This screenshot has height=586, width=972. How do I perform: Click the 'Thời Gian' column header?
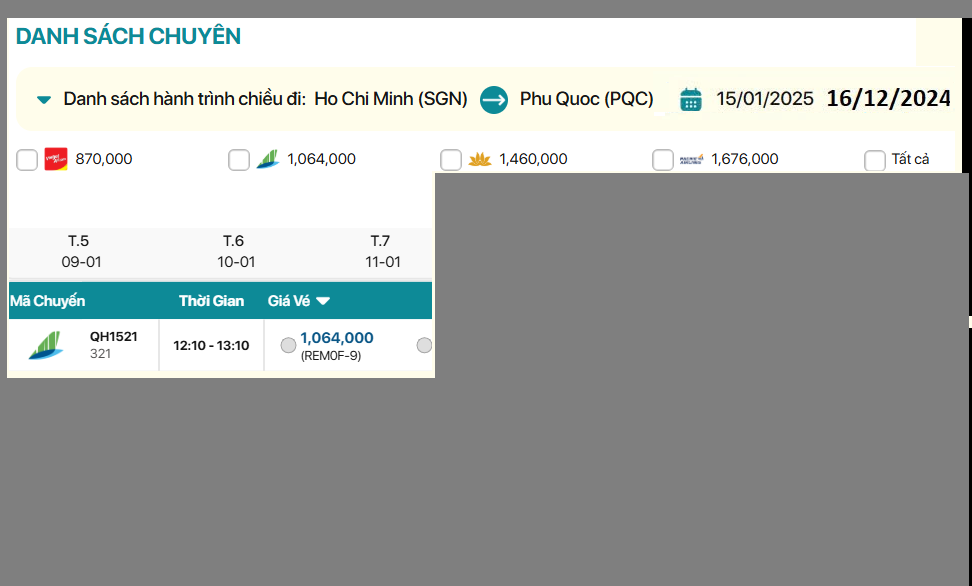point(211,301)
